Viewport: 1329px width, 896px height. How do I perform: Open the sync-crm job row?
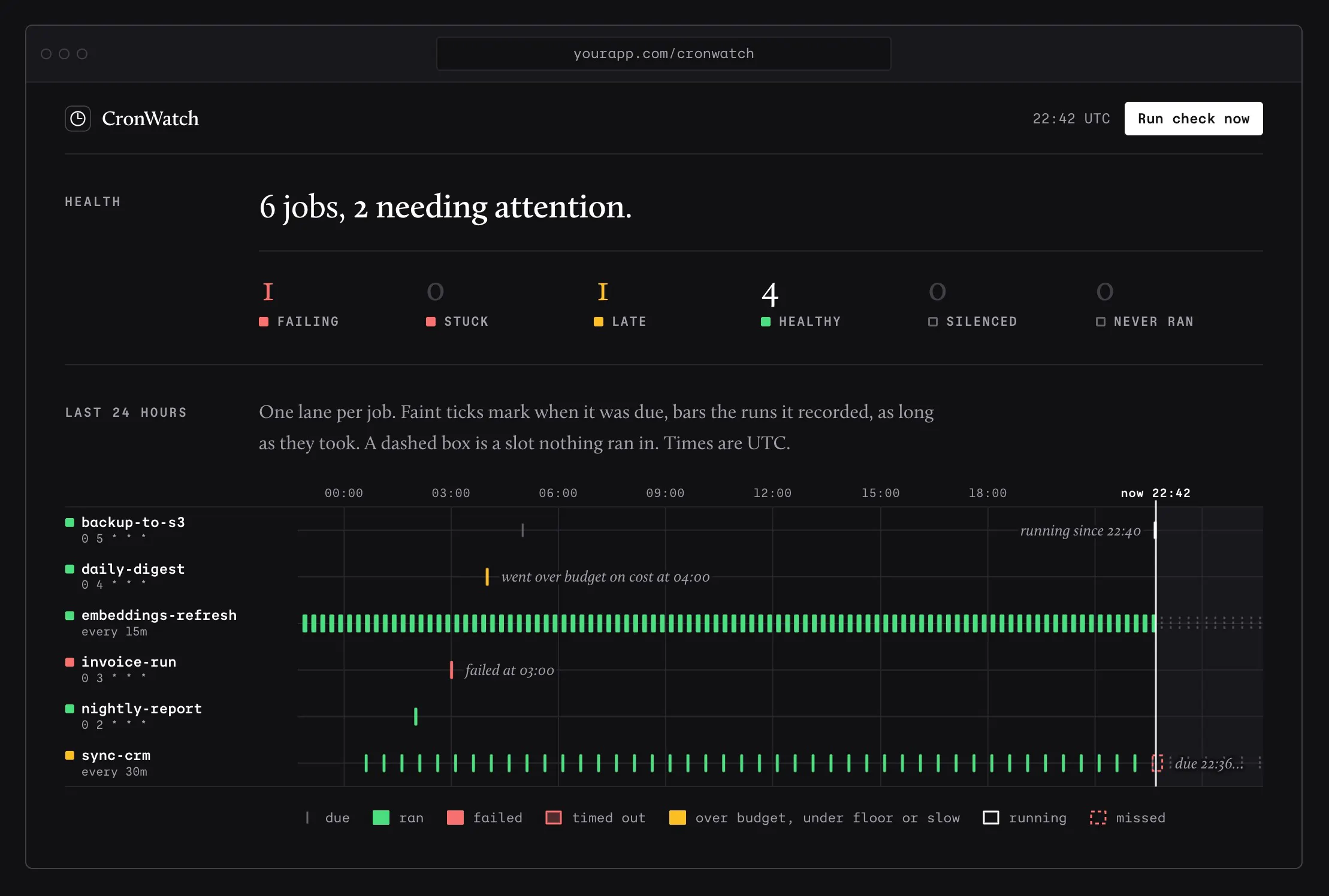664,763
